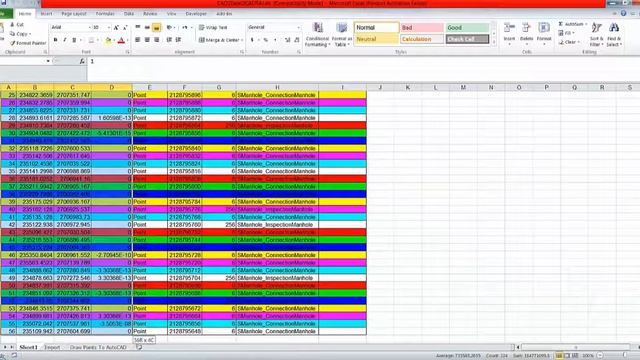Viewport: 640px width, 360px height.
Task: Click the Orientation icon
Action: (x=170, y=27)
